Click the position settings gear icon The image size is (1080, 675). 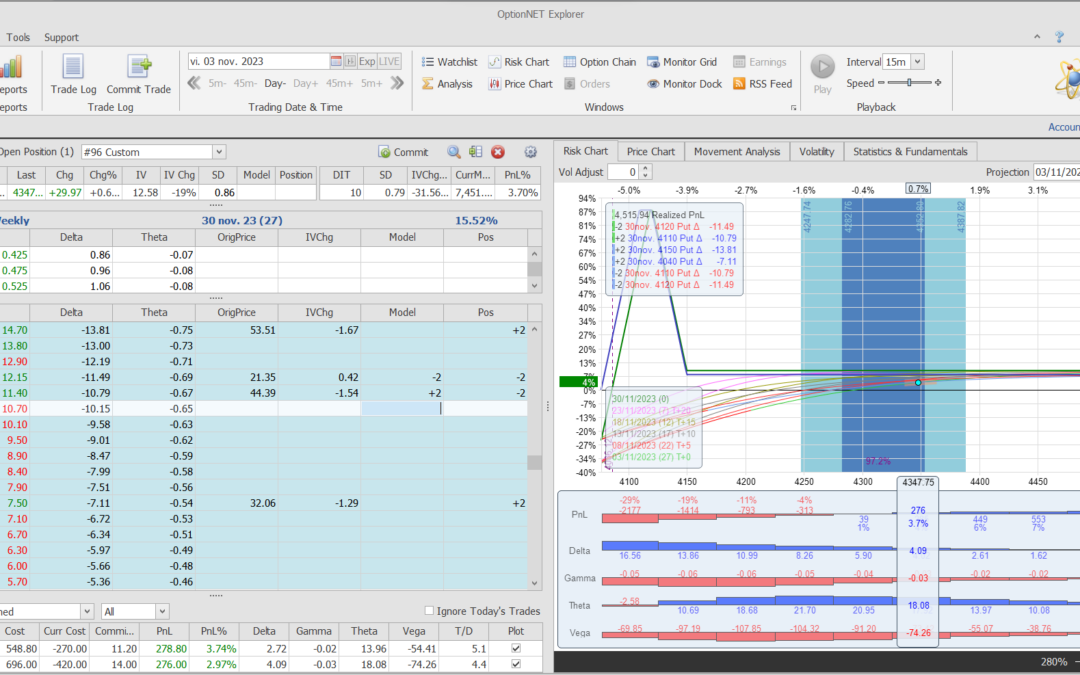(530, 152)
